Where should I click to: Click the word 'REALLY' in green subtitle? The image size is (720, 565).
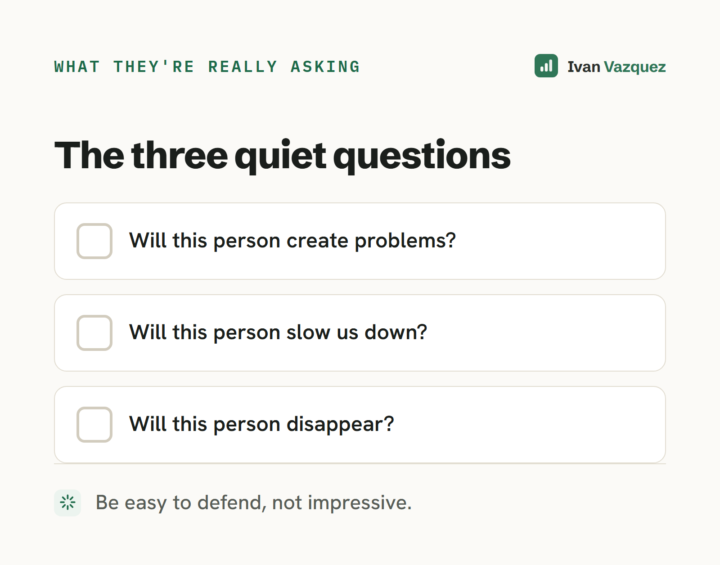243,67
